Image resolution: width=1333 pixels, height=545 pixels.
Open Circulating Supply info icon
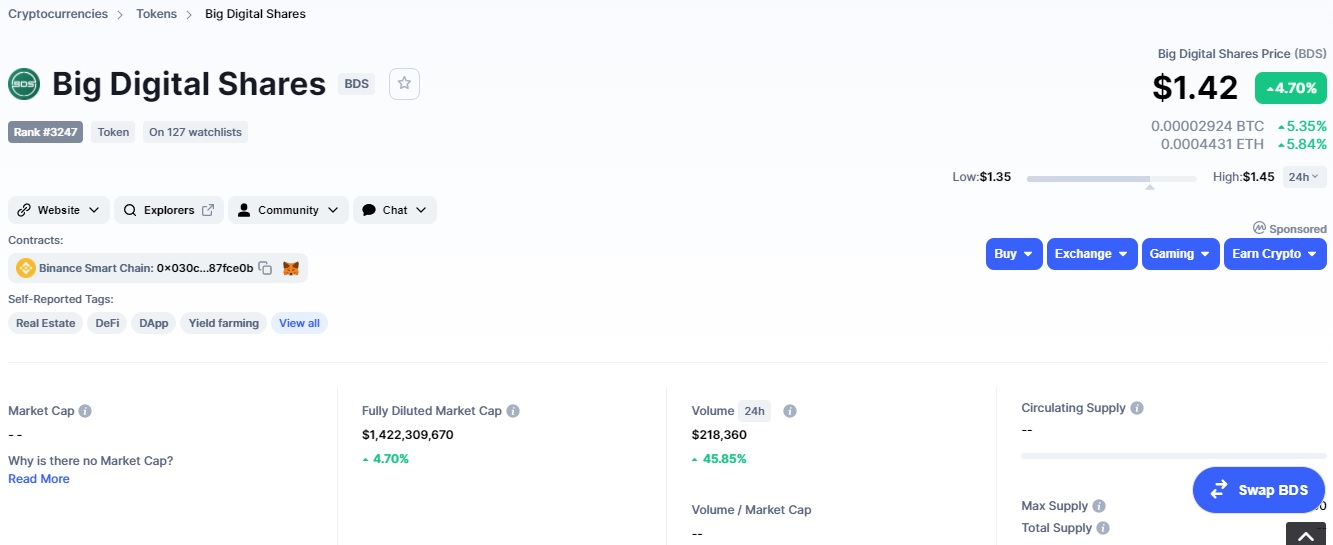coord(1137,408)
